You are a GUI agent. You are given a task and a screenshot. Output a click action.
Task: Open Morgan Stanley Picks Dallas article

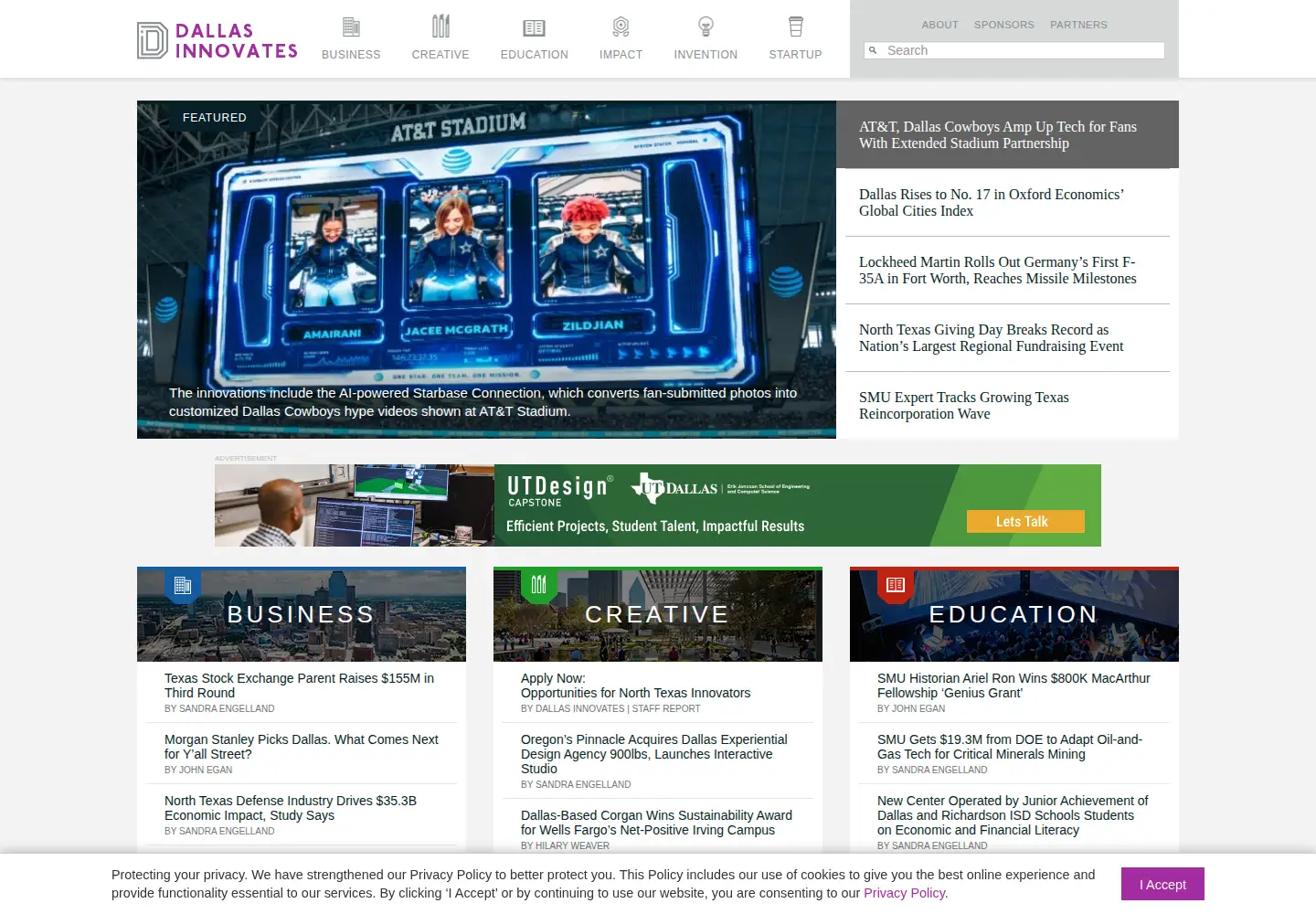[302, 747]
